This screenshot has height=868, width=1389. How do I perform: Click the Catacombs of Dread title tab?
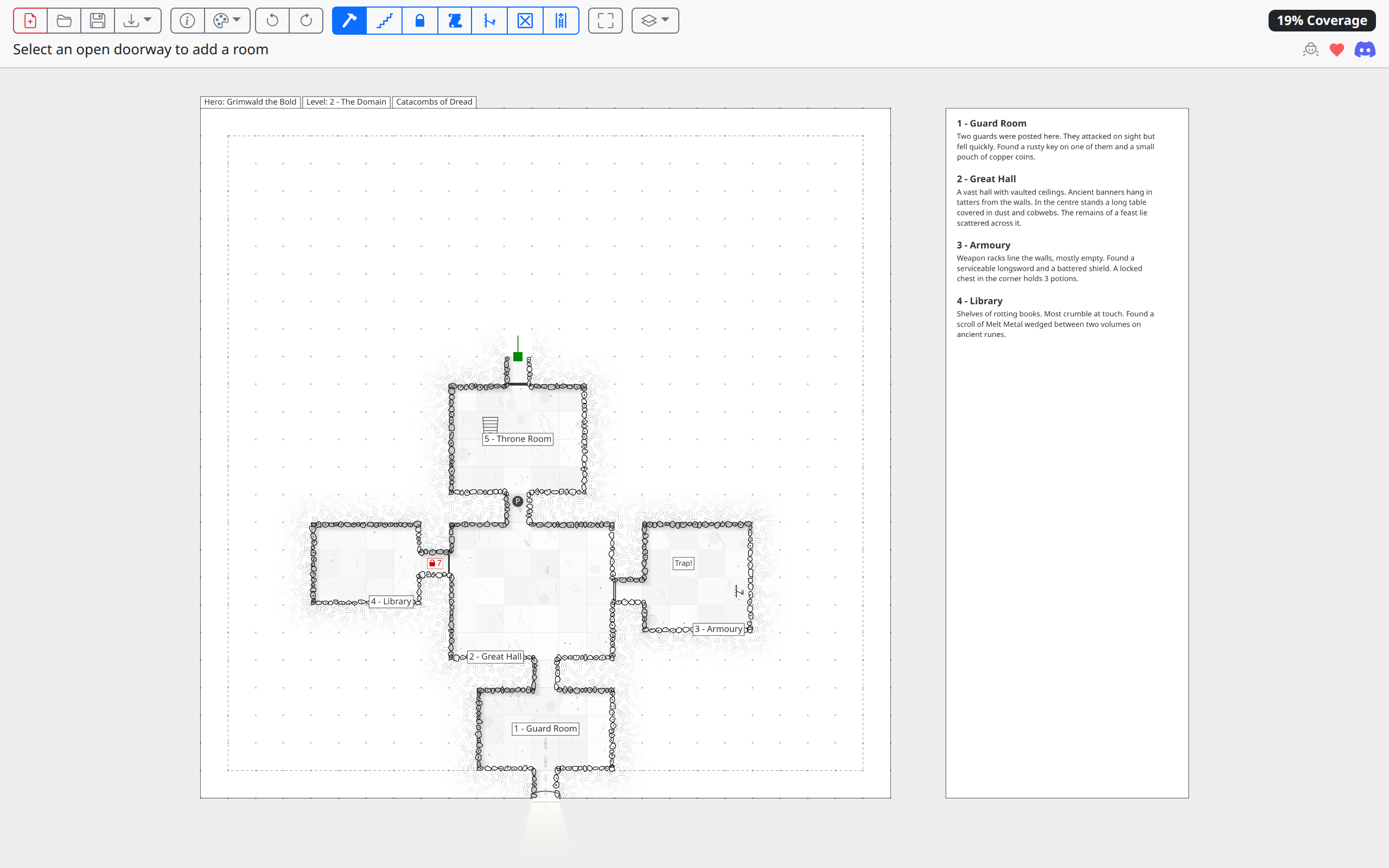pos(434,101)
